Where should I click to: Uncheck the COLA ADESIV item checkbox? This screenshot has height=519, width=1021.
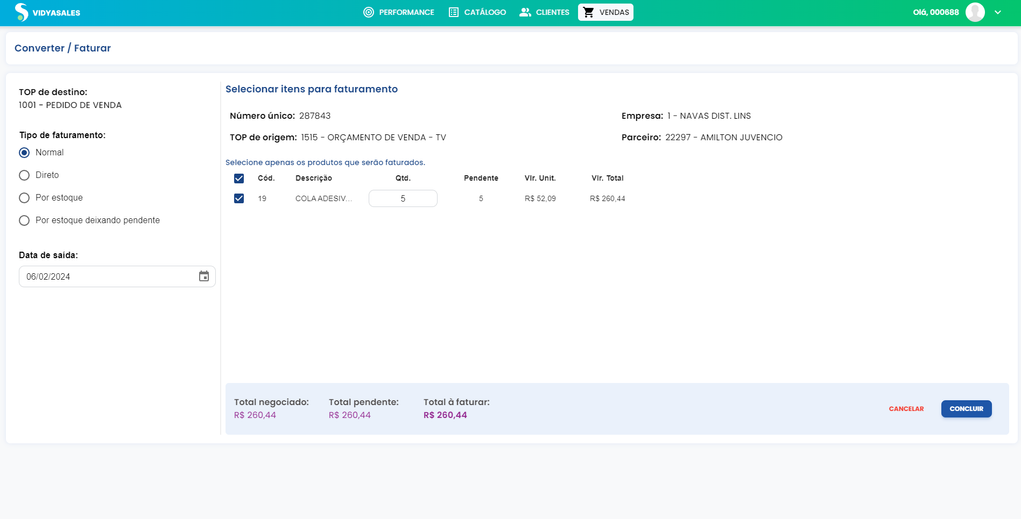coord(239,199)
